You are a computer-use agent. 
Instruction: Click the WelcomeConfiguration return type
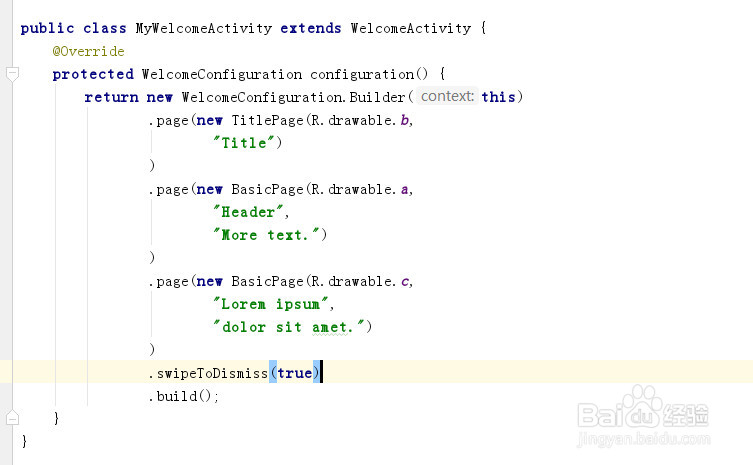(x=222, y=74)
